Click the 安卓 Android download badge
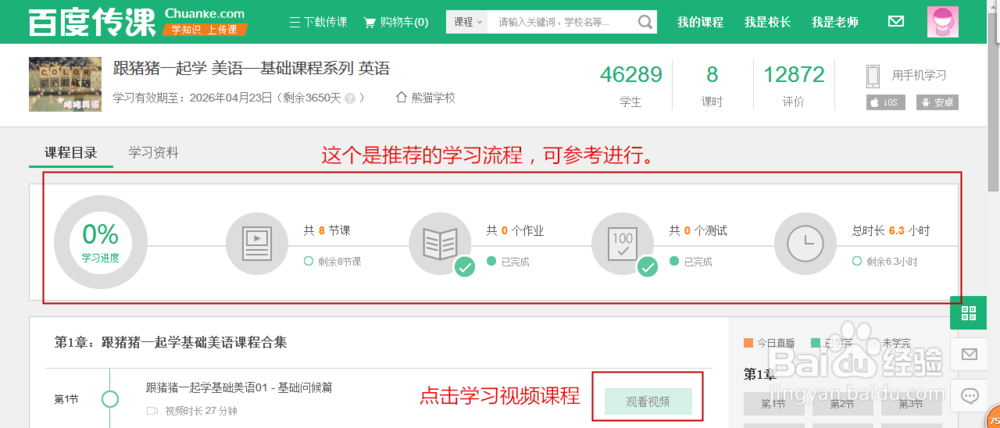1000x428 pixels. point(937,102)
